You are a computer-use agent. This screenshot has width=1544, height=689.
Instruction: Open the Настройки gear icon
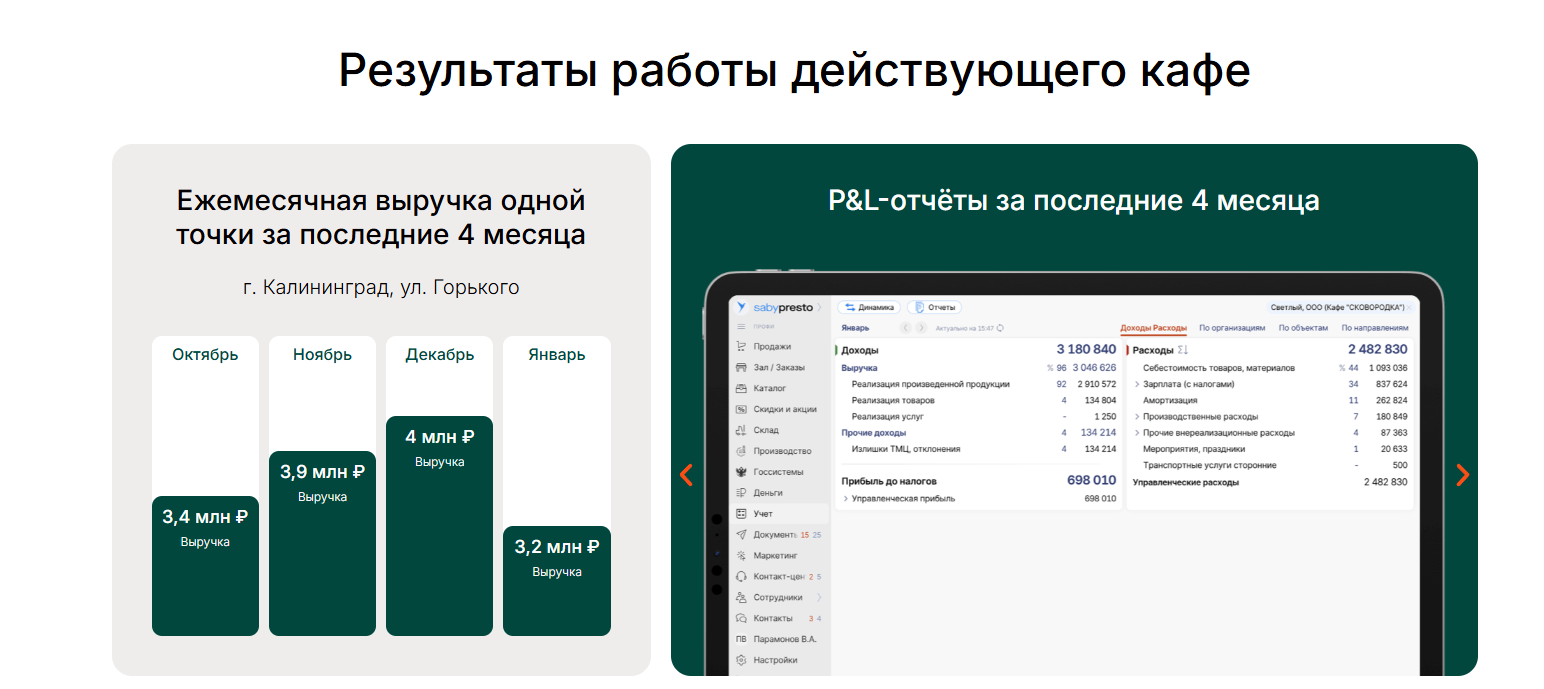[x=741, y=660]
